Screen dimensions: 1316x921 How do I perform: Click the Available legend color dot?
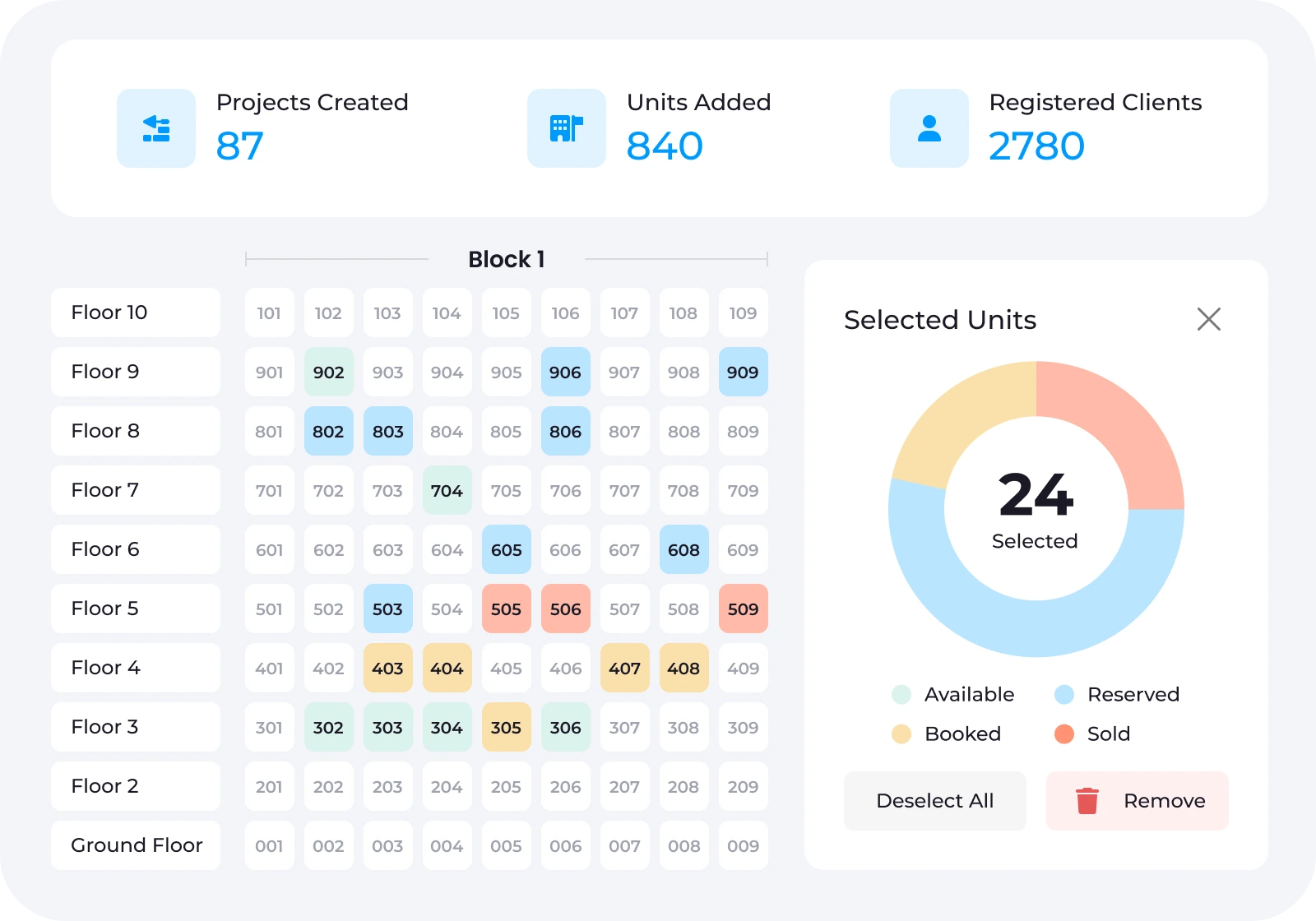point(901,695)
